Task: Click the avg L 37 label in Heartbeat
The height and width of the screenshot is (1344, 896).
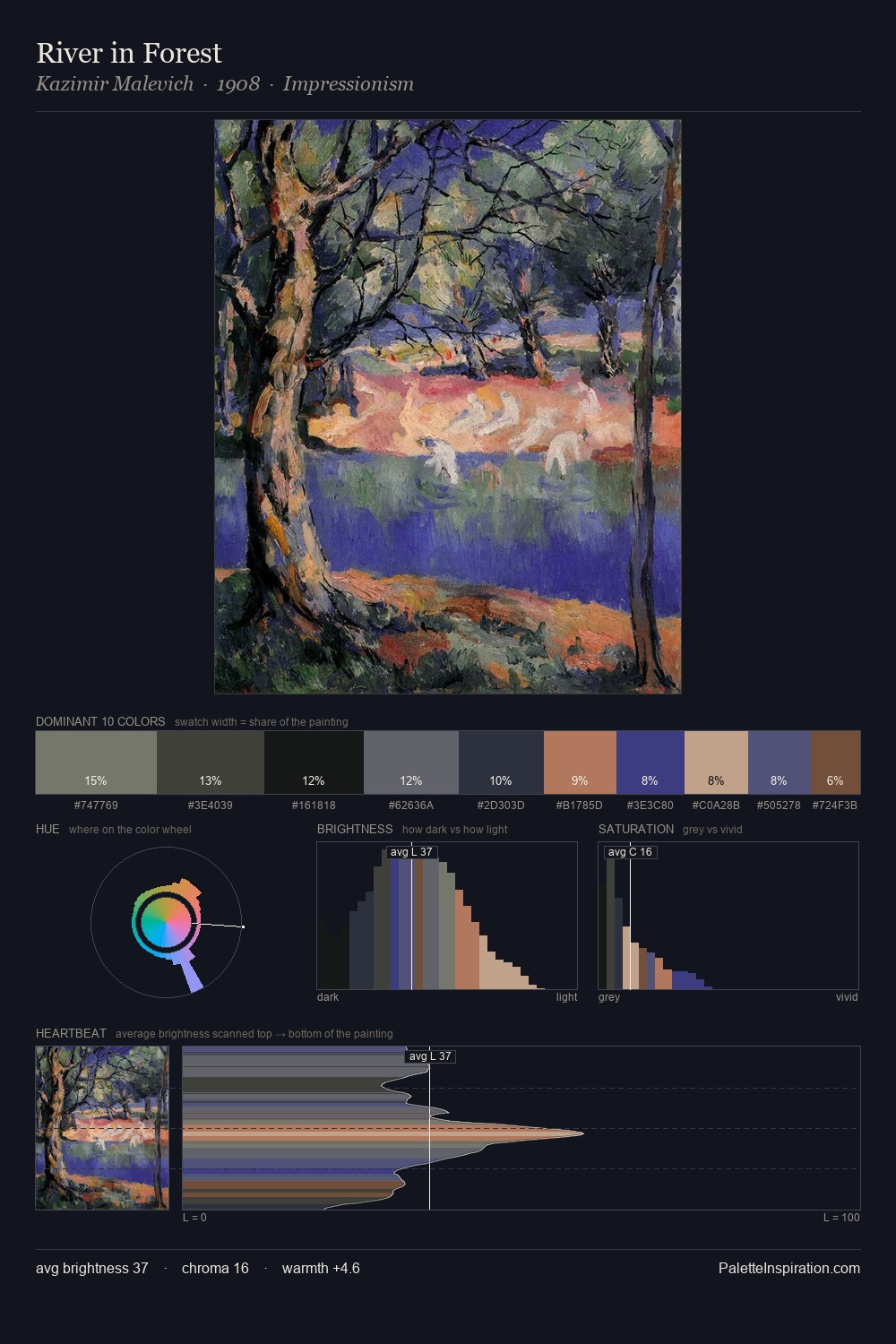Action: 430,1056
